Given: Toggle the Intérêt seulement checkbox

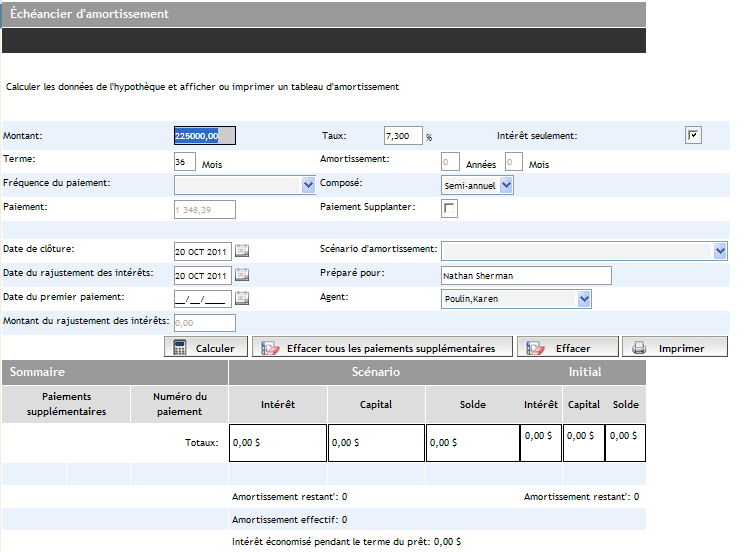Looking at the screenshot, I should pyautogui.click(x=693, y=135).
